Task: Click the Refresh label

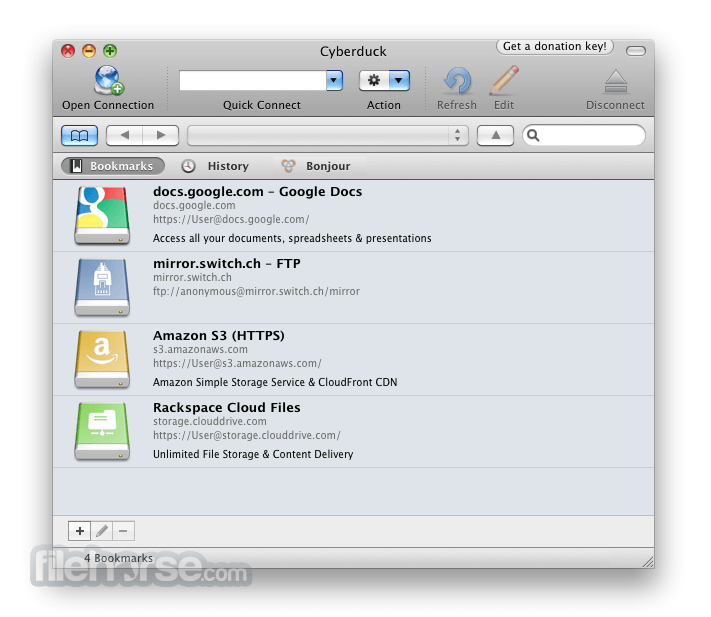Action: tap(457, 105)
